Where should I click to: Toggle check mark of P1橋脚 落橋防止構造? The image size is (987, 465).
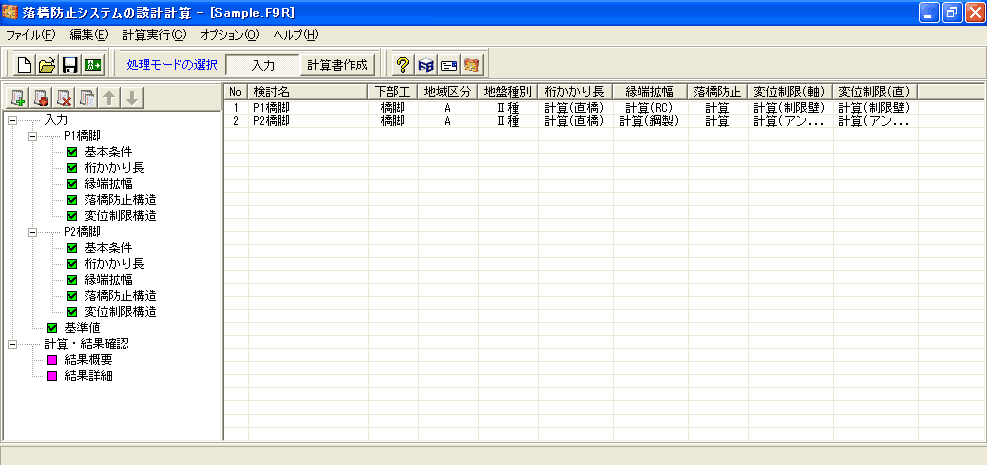point(72,200)
